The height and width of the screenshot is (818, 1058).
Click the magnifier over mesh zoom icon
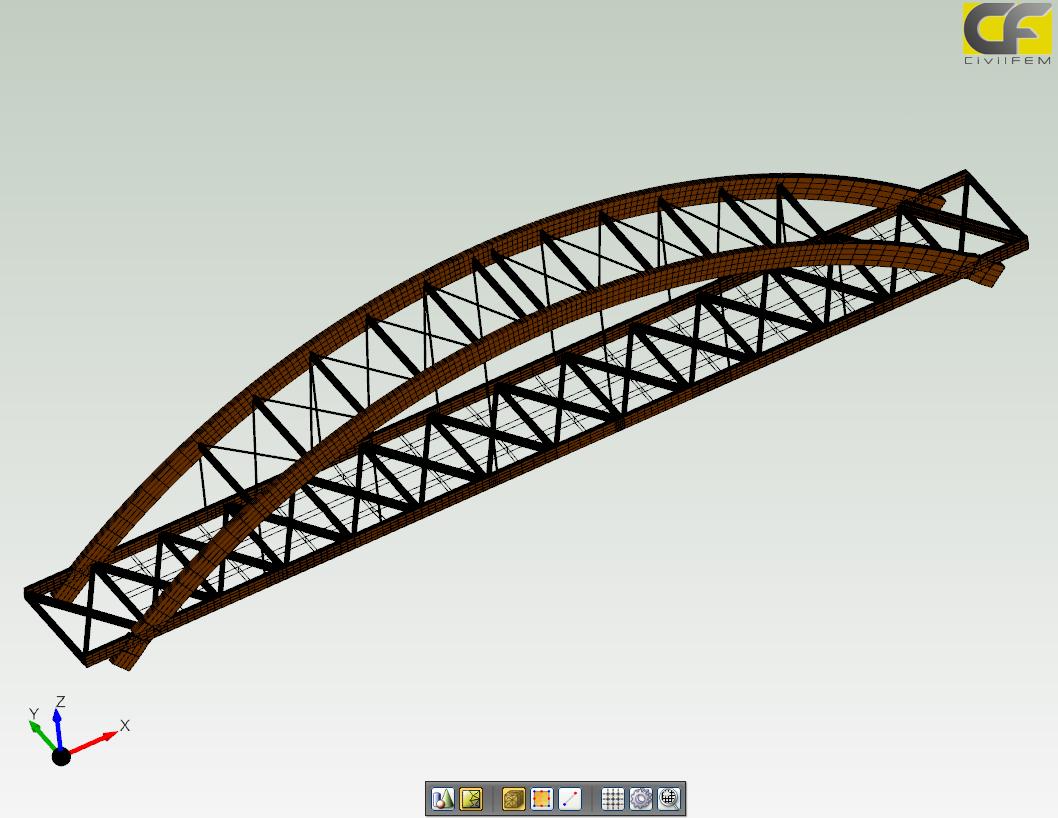click(x=669, y=798)
